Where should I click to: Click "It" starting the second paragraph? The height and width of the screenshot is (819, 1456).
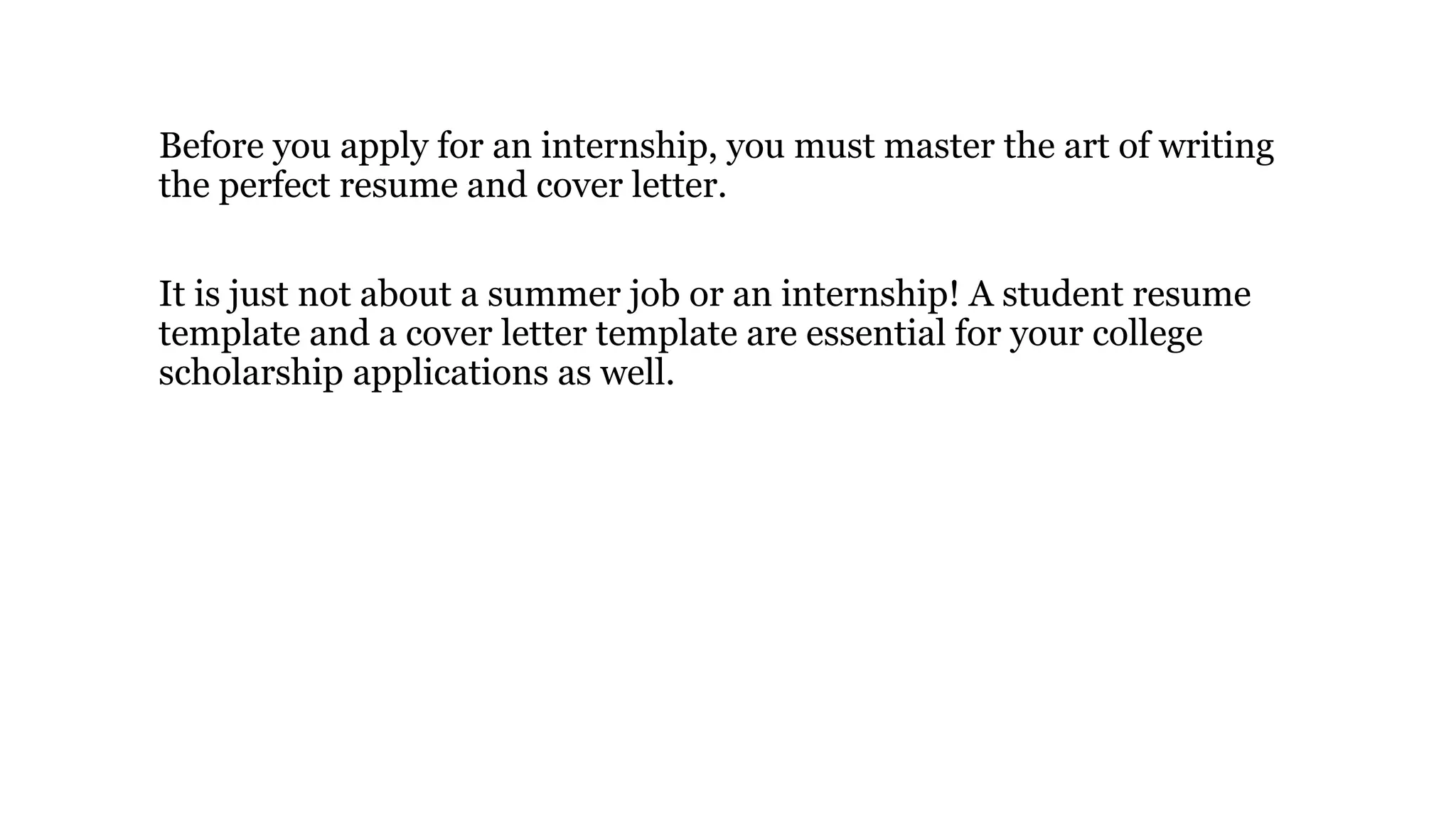coord(172,294)
